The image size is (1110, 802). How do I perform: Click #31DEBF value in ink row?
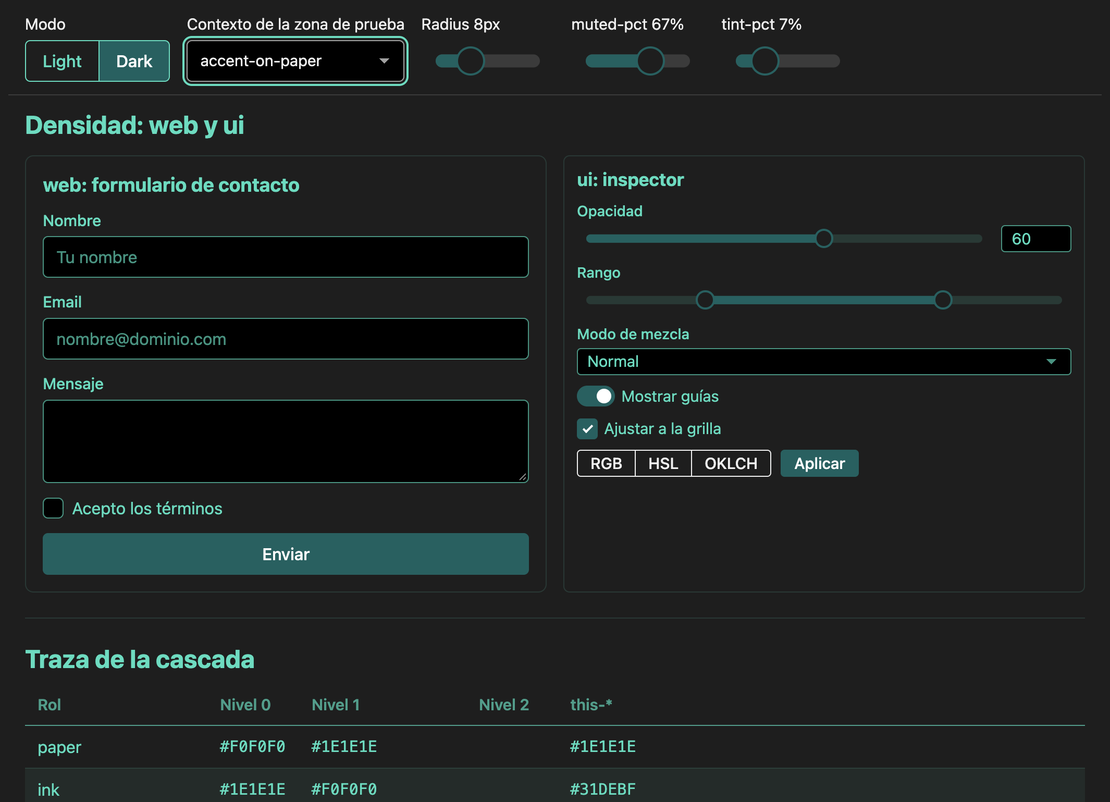602,789
